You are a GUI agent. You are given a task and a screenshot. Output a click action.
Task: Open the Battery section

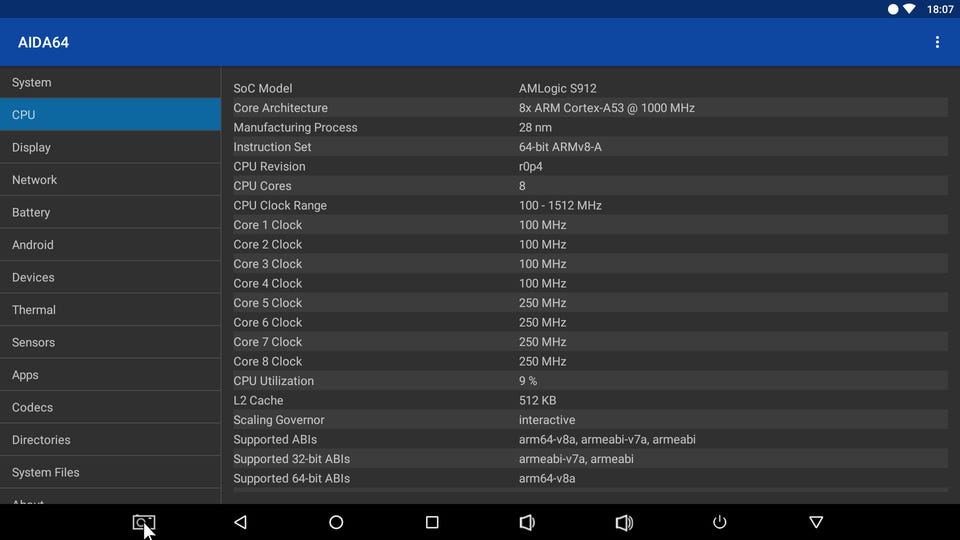[x=110, y=212]
